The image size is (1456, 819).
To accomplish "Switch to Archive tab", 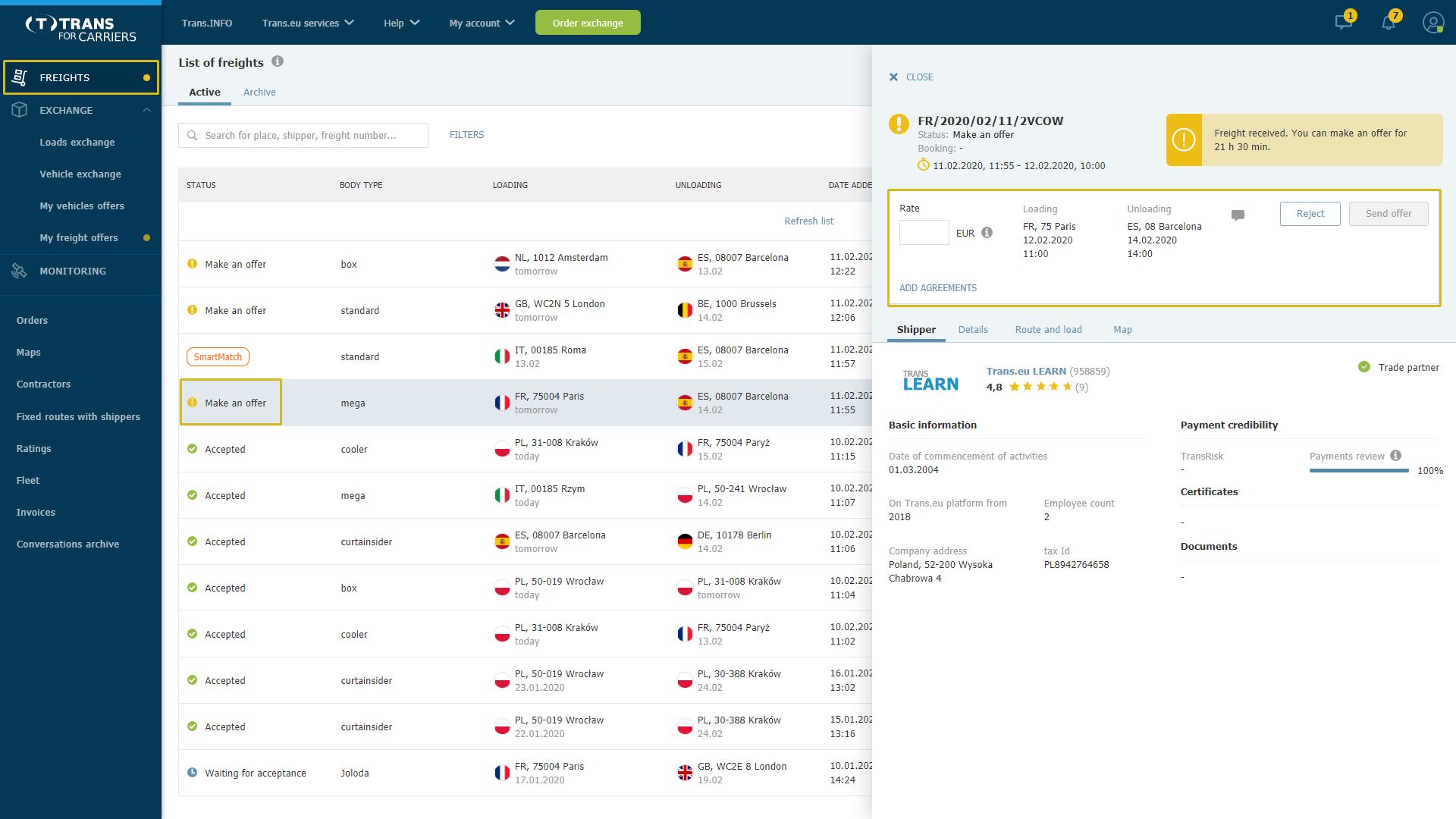I will click(x=259, y=92).
